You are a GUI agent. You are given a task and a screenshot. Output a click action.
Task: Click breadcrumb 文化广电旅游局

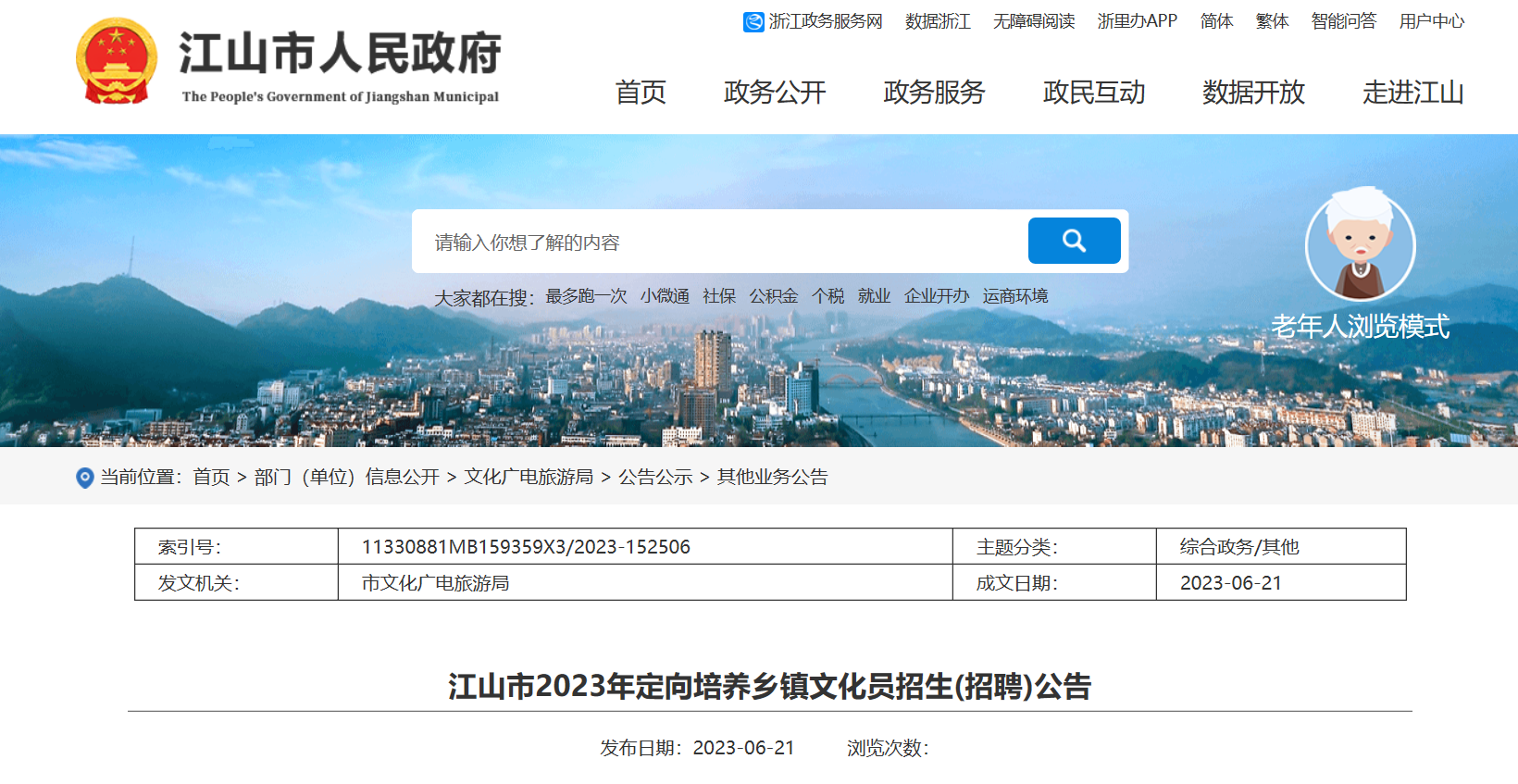[x=529, y=478]
